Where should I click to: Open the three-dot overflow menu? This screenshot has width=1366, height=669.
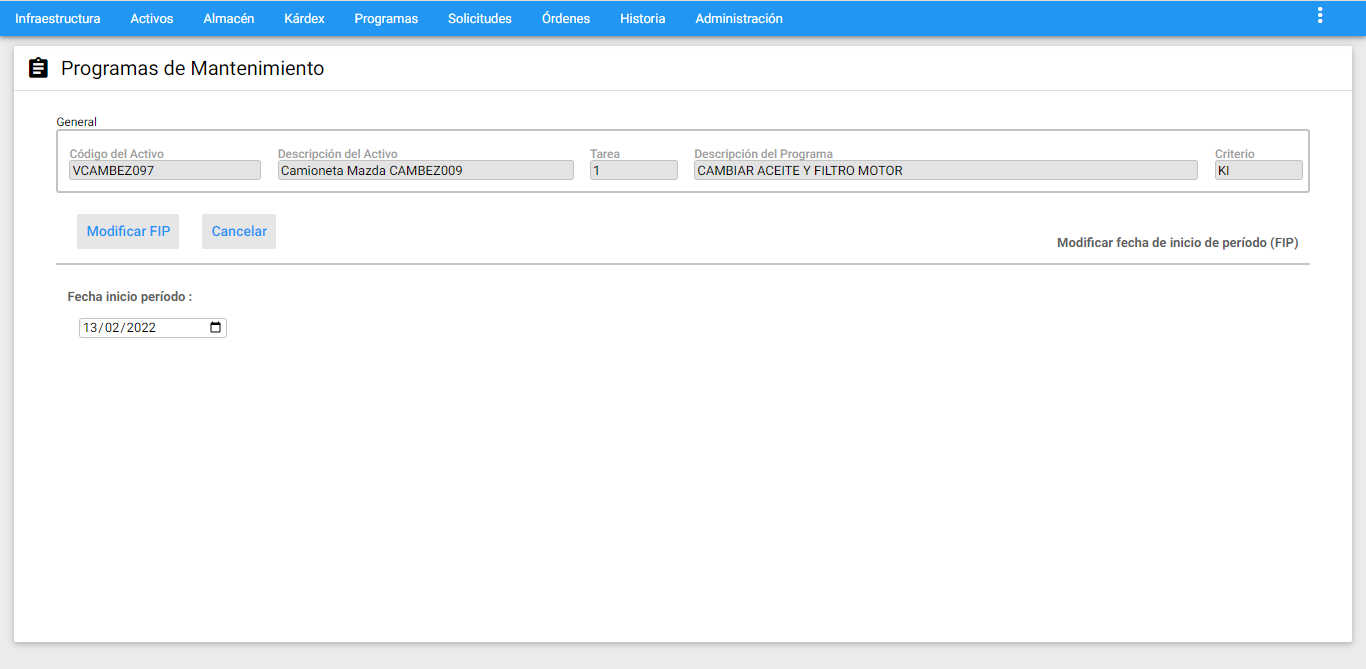pyautogui.click(x=1320, y=15)
